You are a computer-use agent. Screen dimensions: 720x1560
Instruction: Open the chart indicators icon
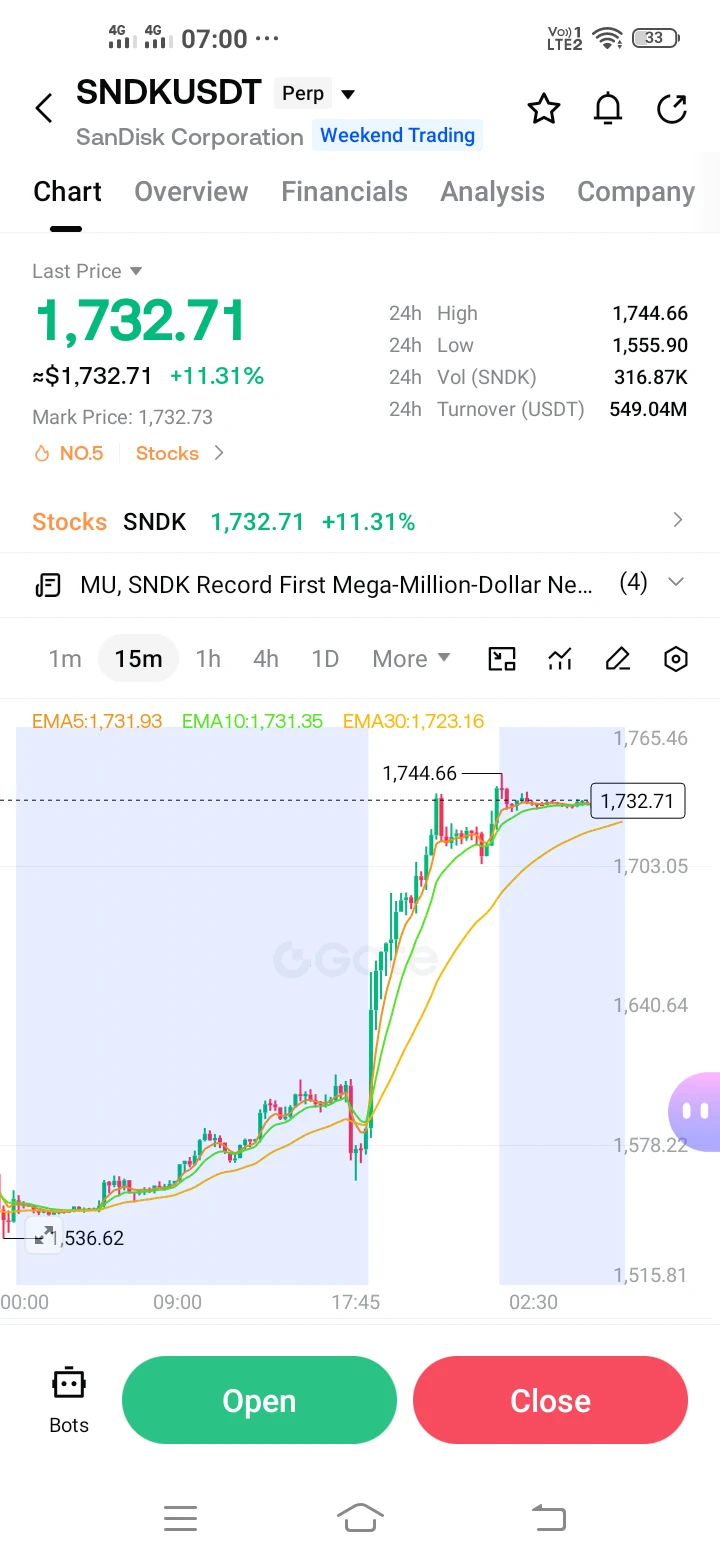coord(560,659)
